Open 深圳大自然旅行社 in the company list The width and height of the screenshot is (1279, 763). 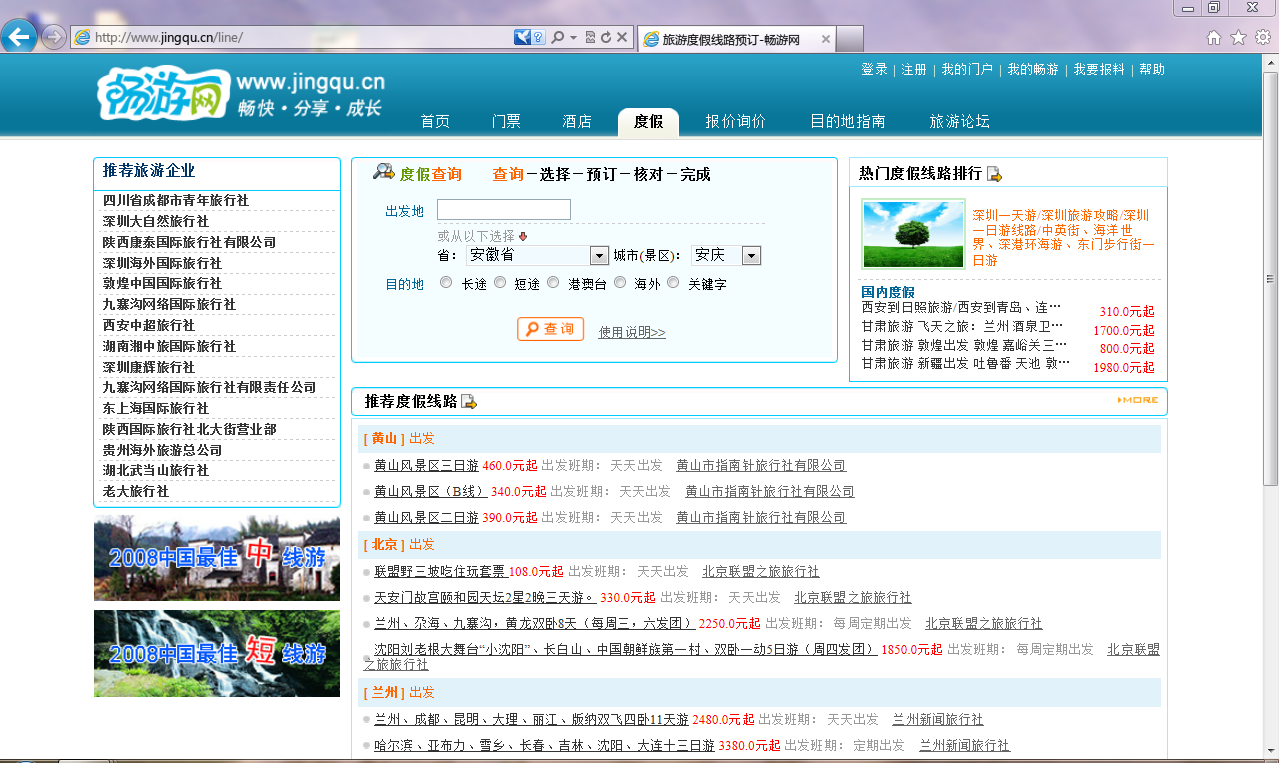click(156, 221)
